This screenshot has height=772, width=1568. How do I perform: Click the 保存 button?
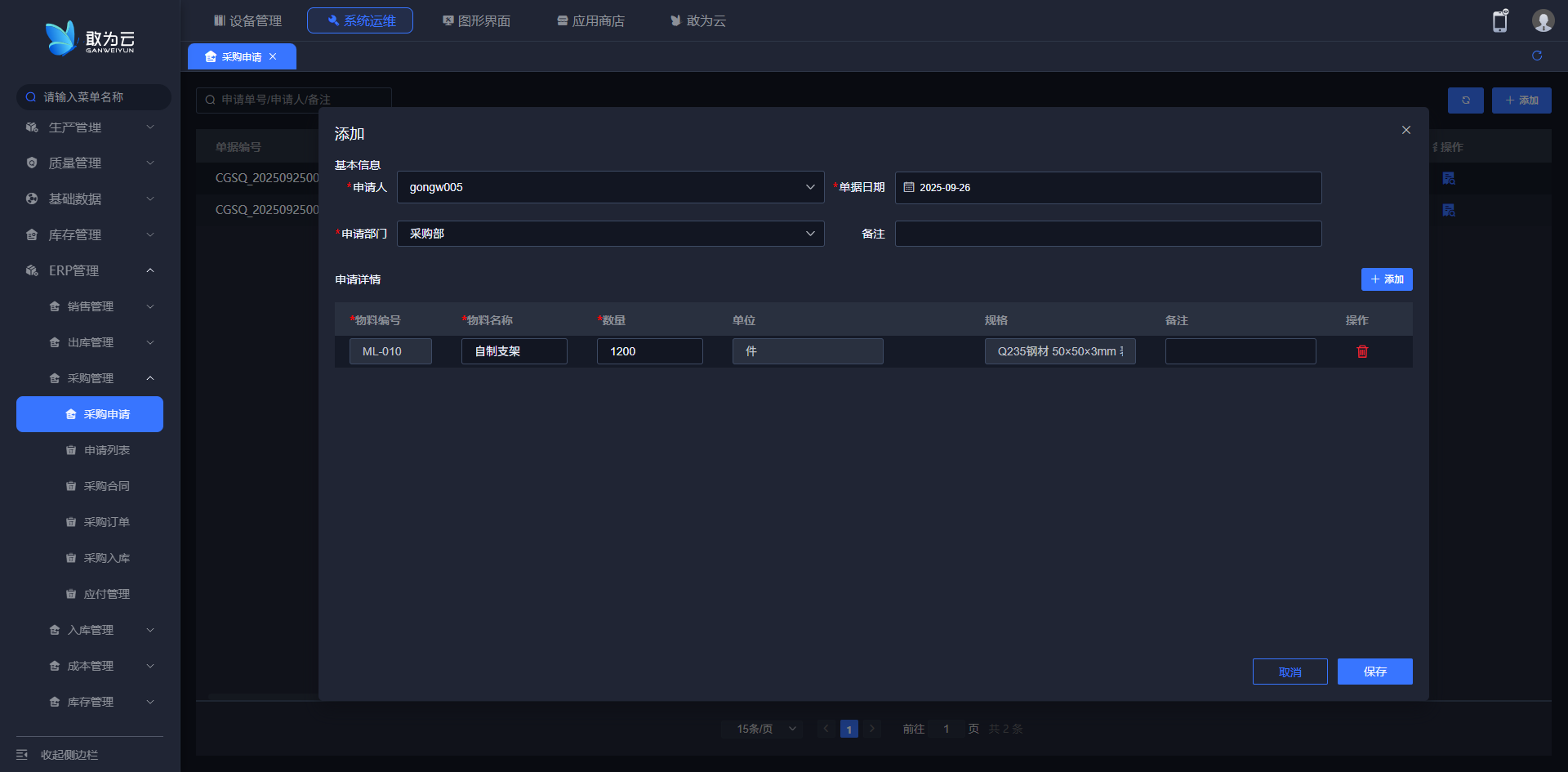(x=1374, y=672)
